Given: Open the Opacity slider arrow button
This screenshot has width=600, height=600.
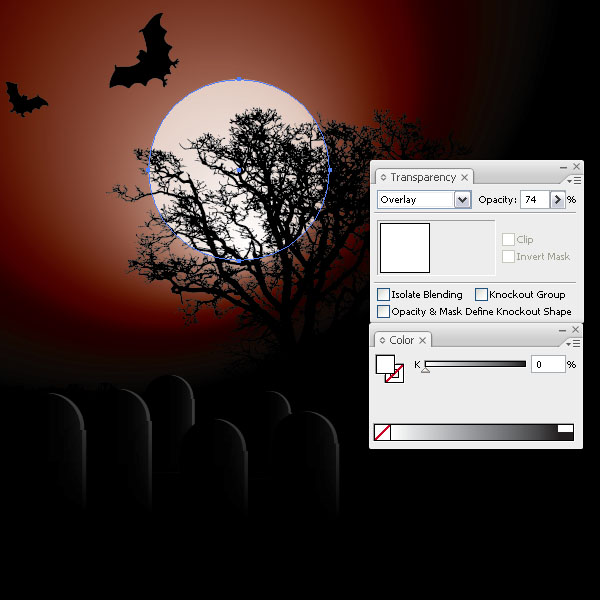Looking at the screenshot, I should click(558, 199).
